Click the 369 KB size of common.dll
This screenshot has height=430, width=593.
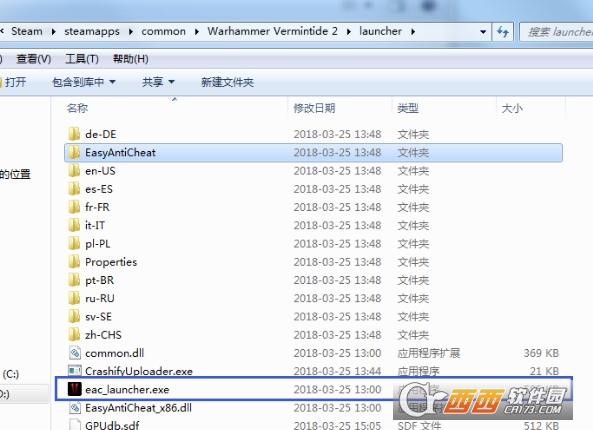tap(541, 353)
